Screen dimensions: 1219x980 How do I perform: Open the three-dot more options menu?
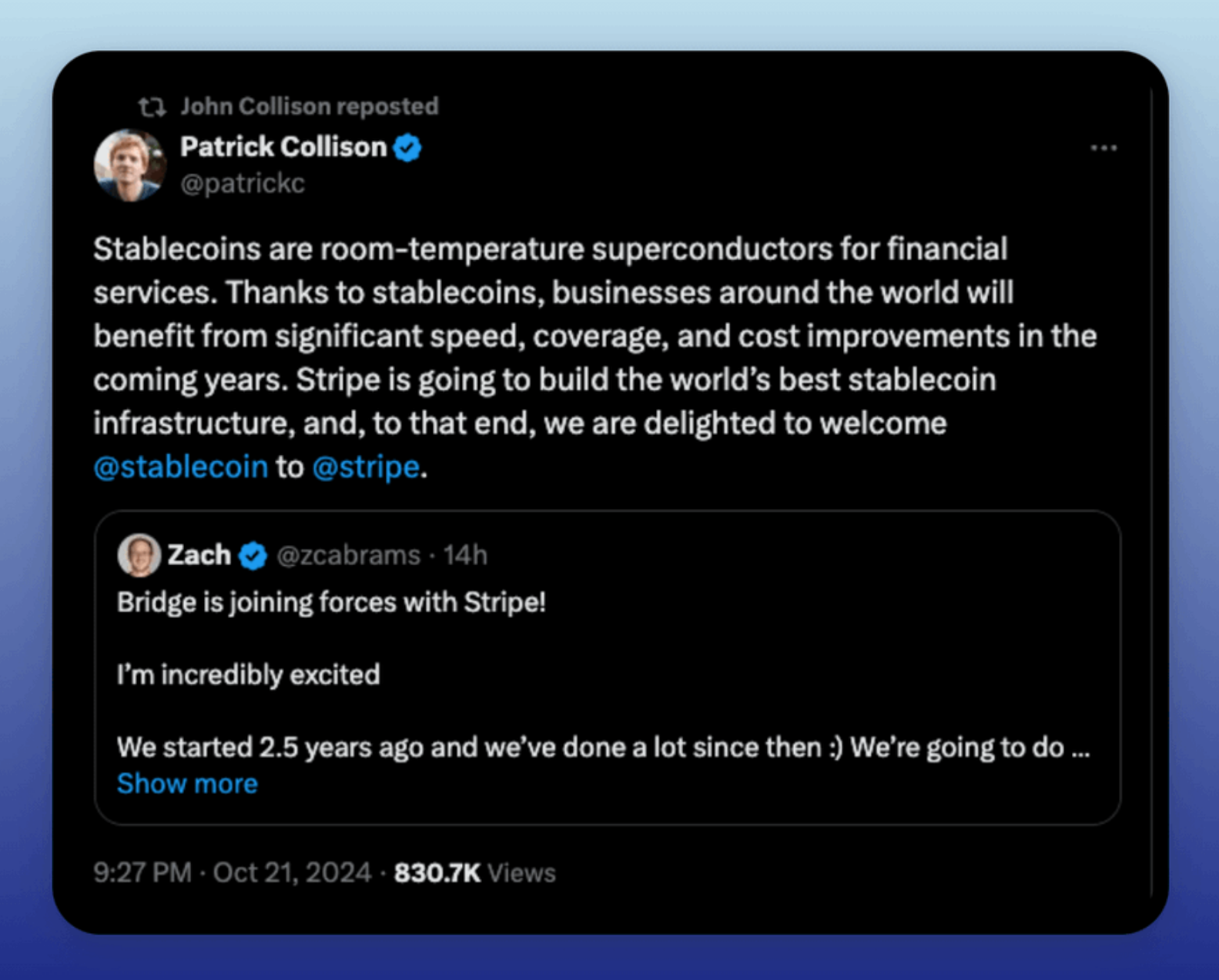tap(1103, 148)
